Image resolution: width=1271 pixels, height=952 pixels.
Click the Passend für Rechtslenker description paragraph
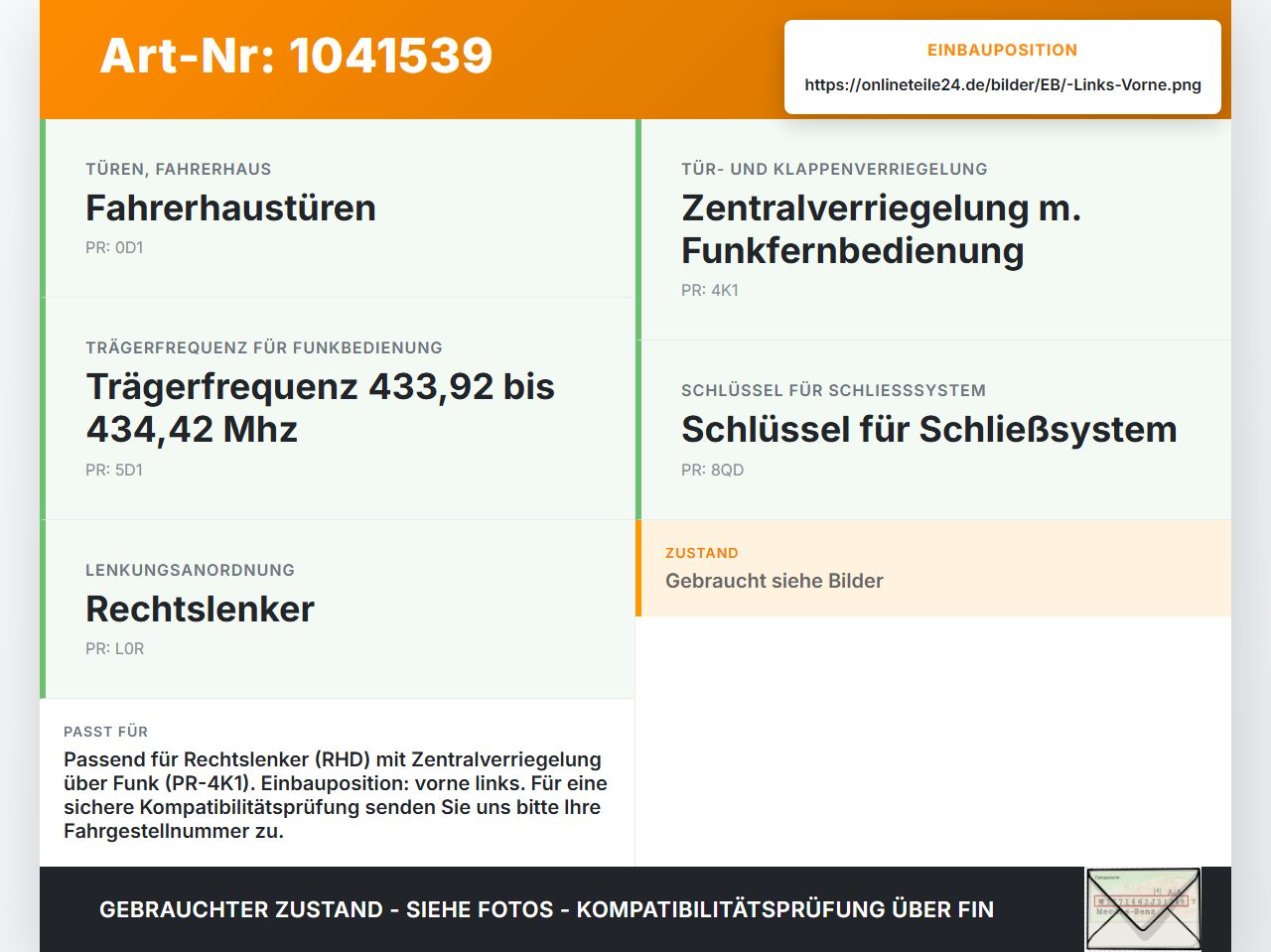pyautogui.click(x=336, y=795)
